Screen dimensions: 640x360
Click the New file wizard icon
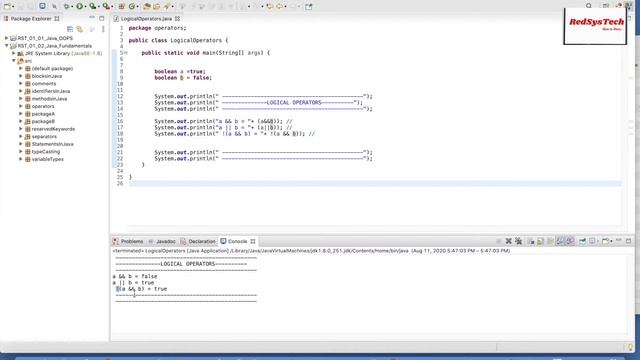click(7, 6)
